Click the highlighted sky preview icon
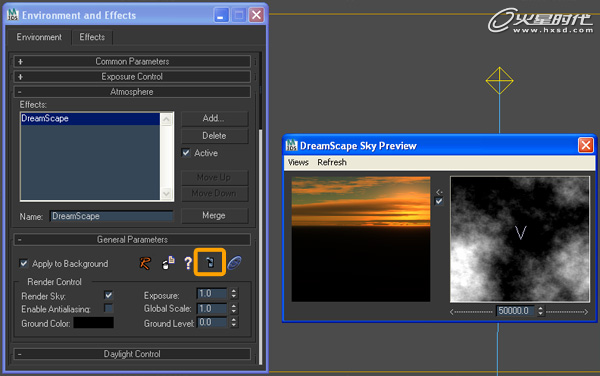This screenshot has height=376, width=600. 210,262
